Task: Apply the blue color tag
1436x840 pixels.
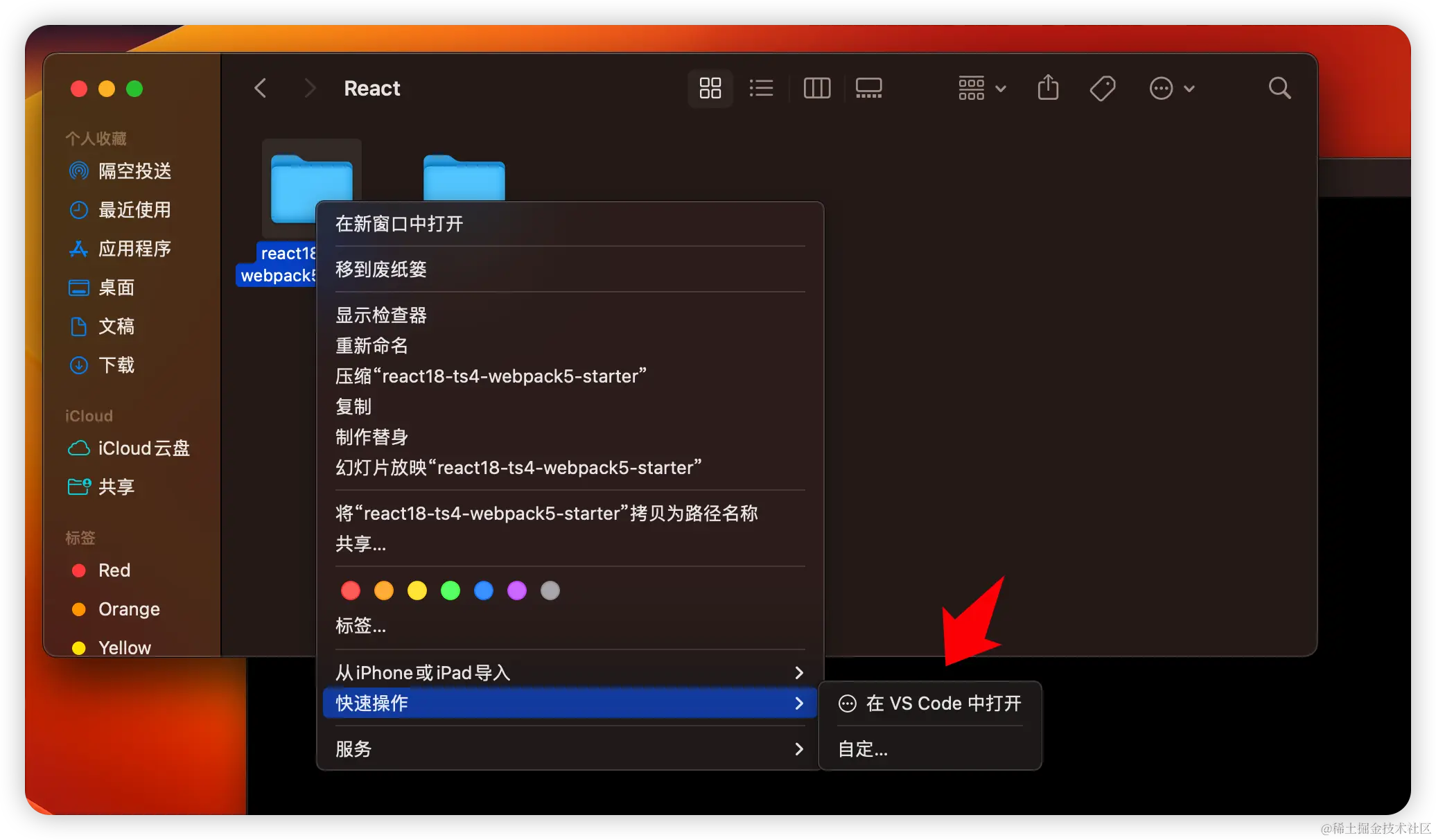Action: pyautogui.click(x=484, y=590)
